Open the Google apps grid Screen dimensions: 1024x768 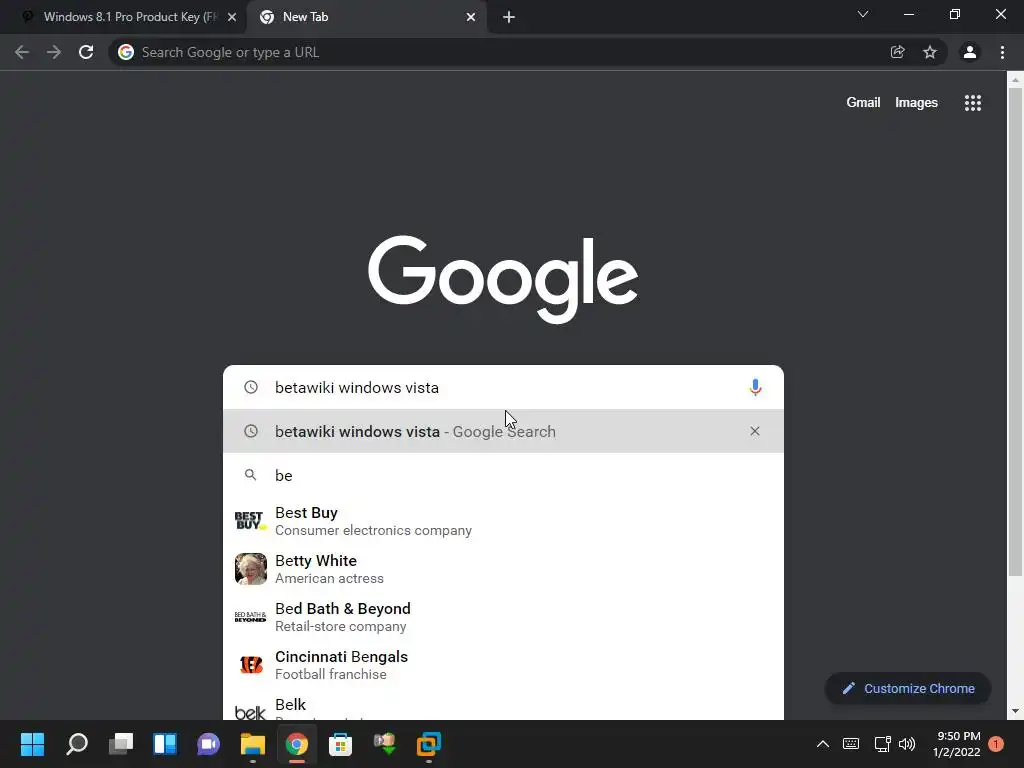tap(973, 103)
